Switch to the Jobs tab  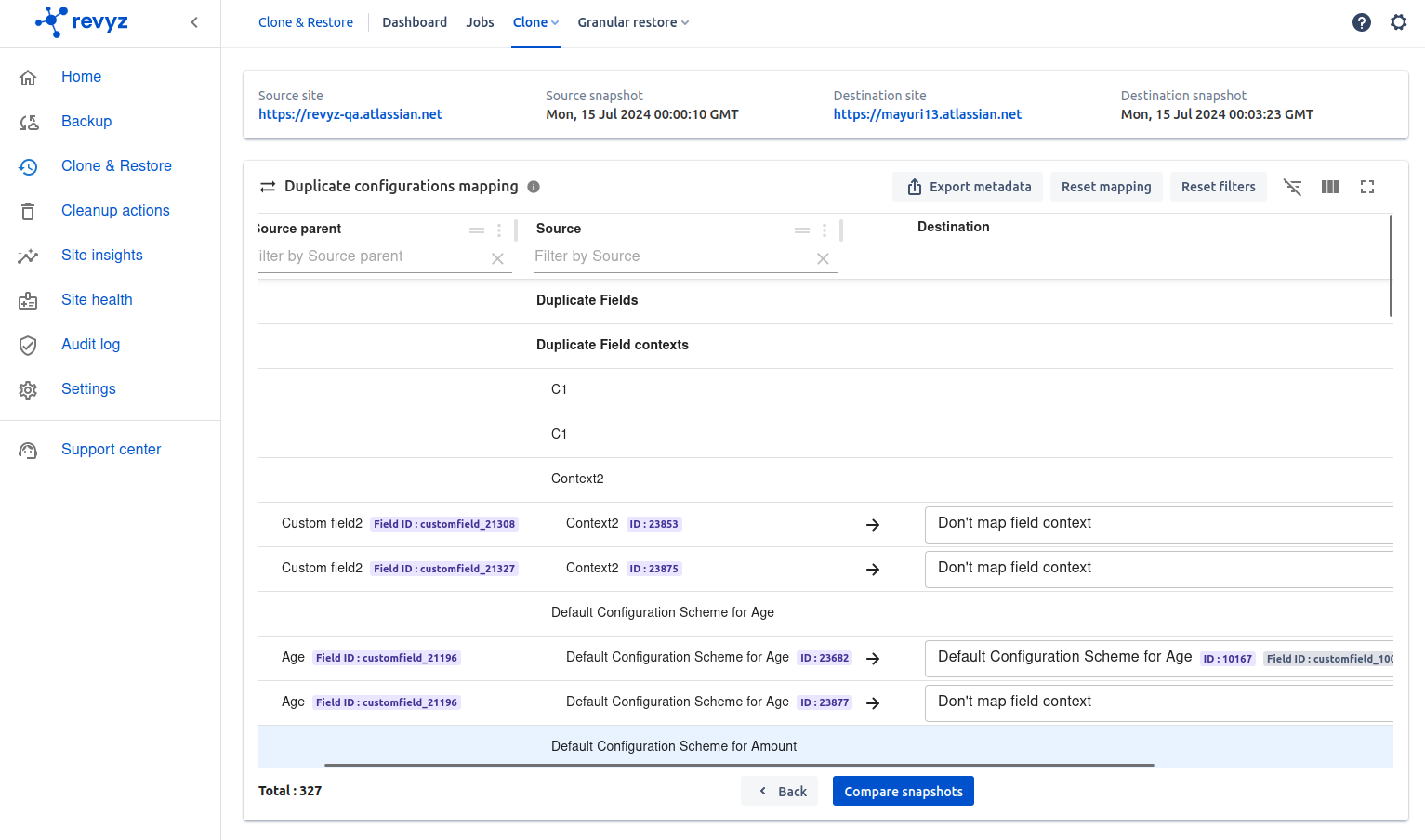click(480, 22)
